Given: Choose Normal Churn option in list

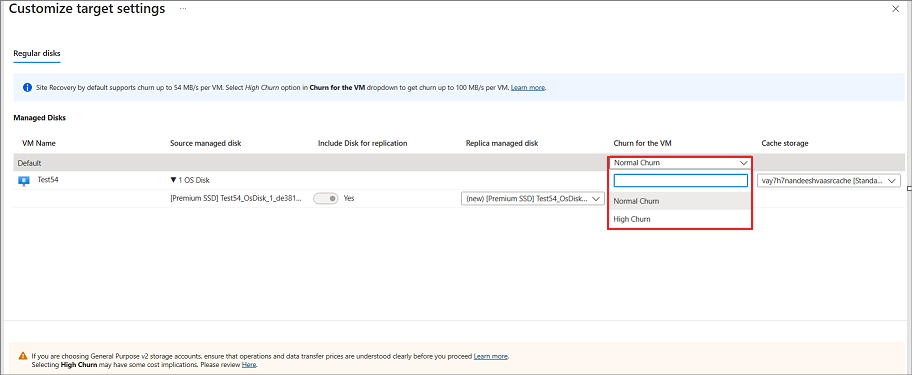Looking at the screenshot, I should pos(680,201).
